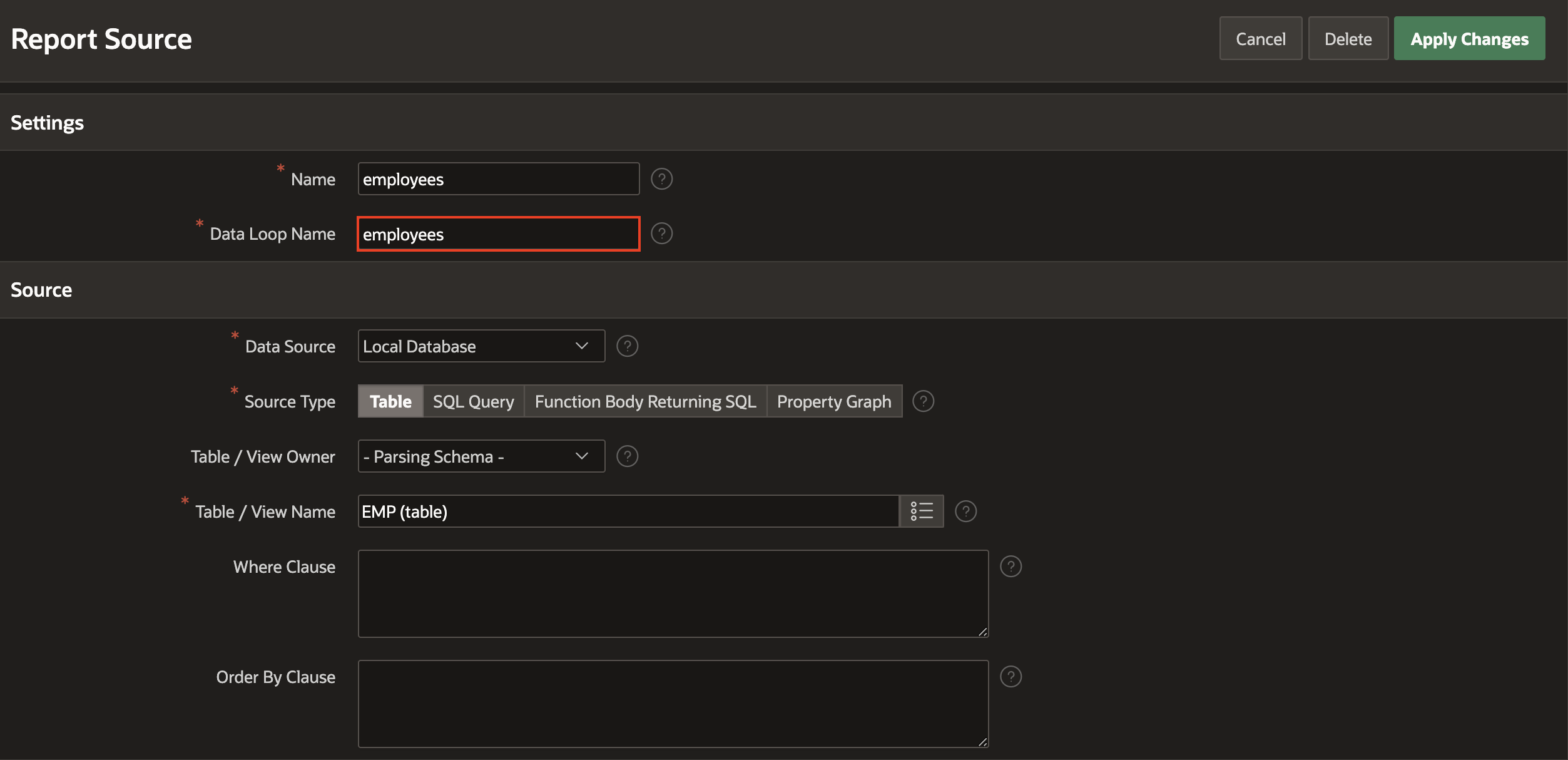Click the Data Source help icon
1568x760 pixels.
point(627,346)
